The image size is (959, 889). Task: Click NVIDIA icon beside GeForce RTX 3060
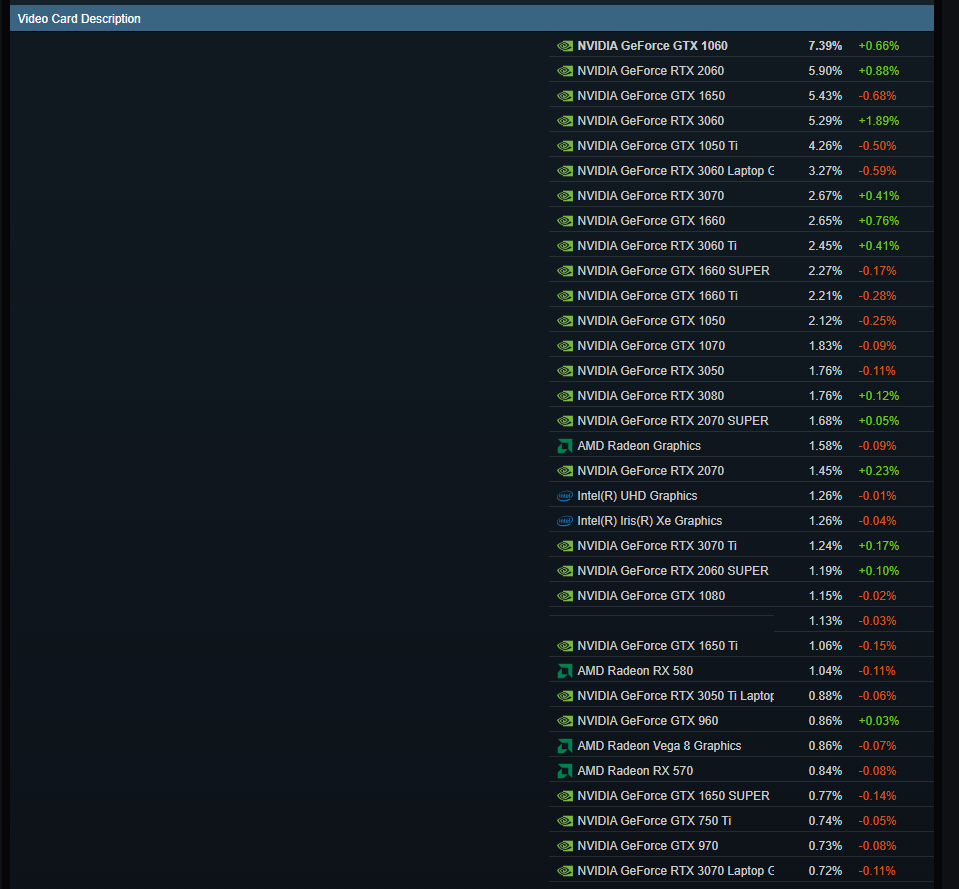(x=565, y=121)
